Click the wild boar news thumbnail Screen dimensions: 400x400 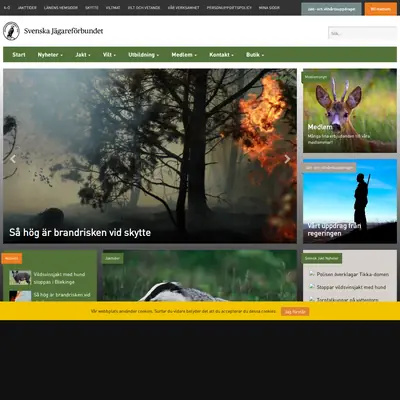coord(20,277)
